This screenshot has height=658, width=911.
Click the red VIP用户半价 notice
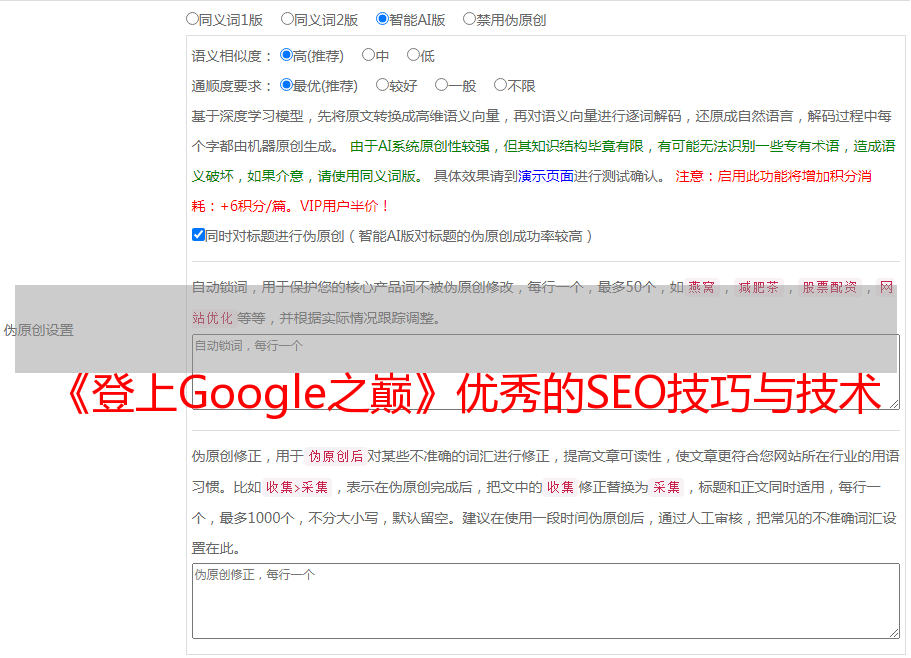(344, 206)
